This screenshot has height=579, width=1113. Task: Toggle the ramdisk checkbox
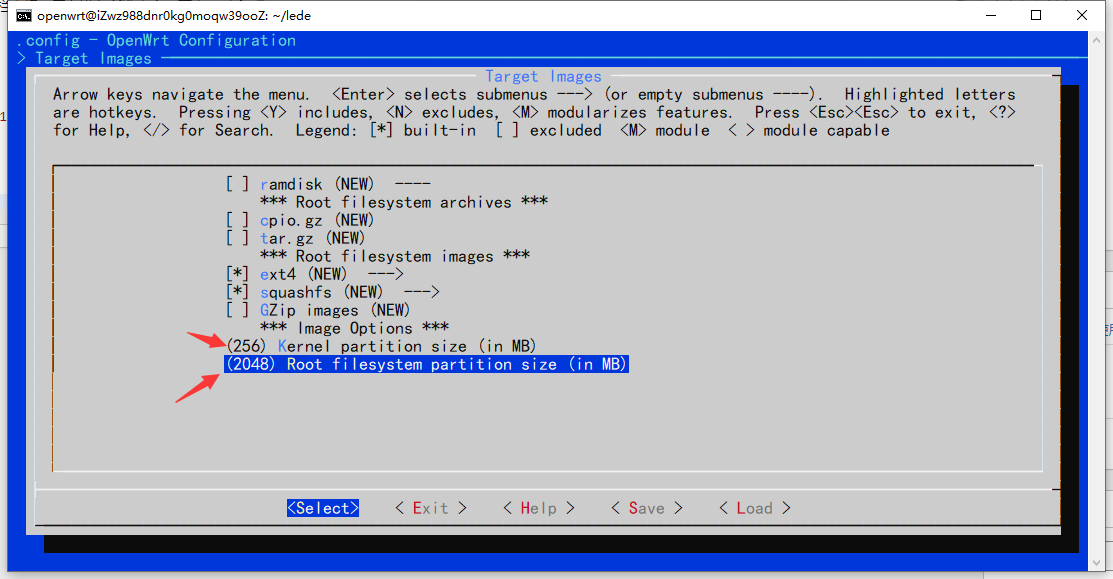point(238,184)
